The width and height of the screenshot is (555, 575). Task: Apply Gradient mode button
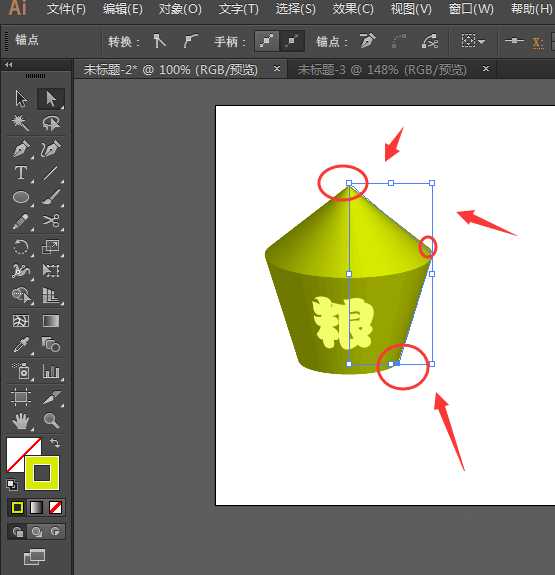pyautogui.click(x=36, y=508)
